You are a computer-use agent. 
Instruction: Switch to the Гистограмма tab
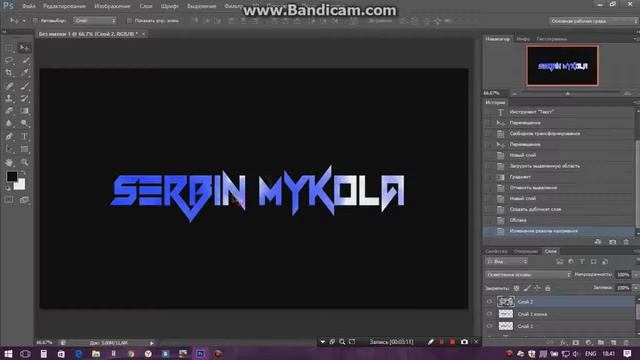tap(551, 39)
